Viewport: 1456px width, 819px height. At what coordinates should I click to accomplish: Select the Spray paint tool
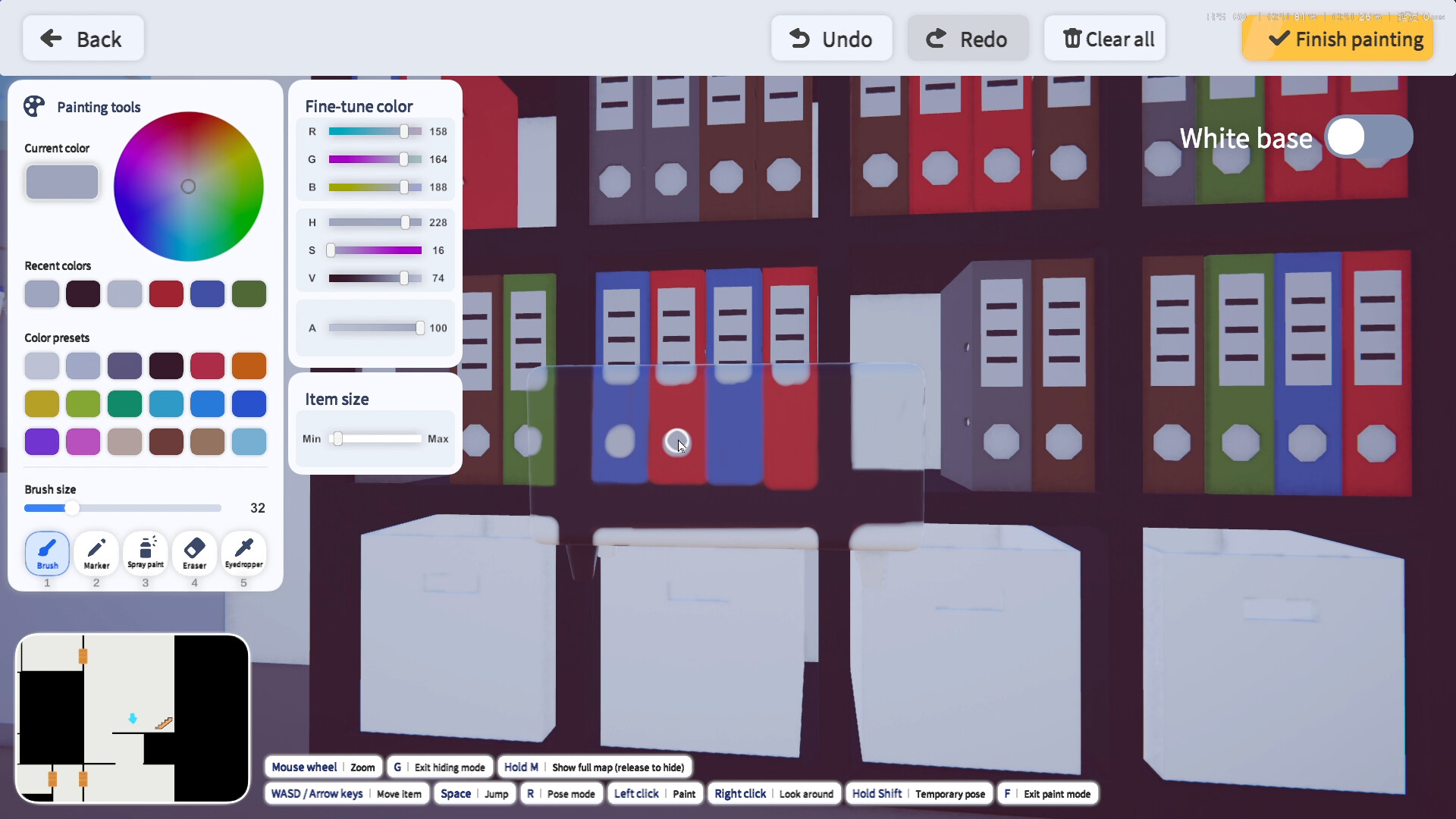(x=146, y=553)
